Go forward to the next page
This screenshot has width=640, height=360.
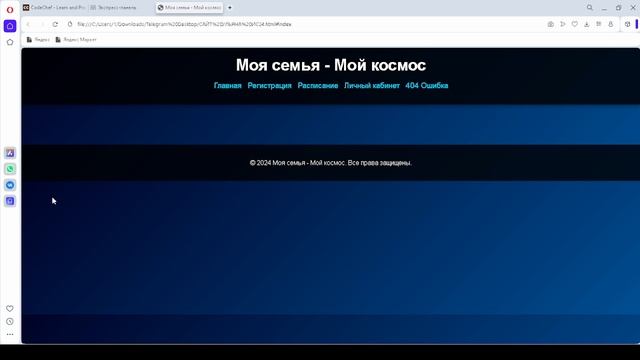click(x=42, y=24)
